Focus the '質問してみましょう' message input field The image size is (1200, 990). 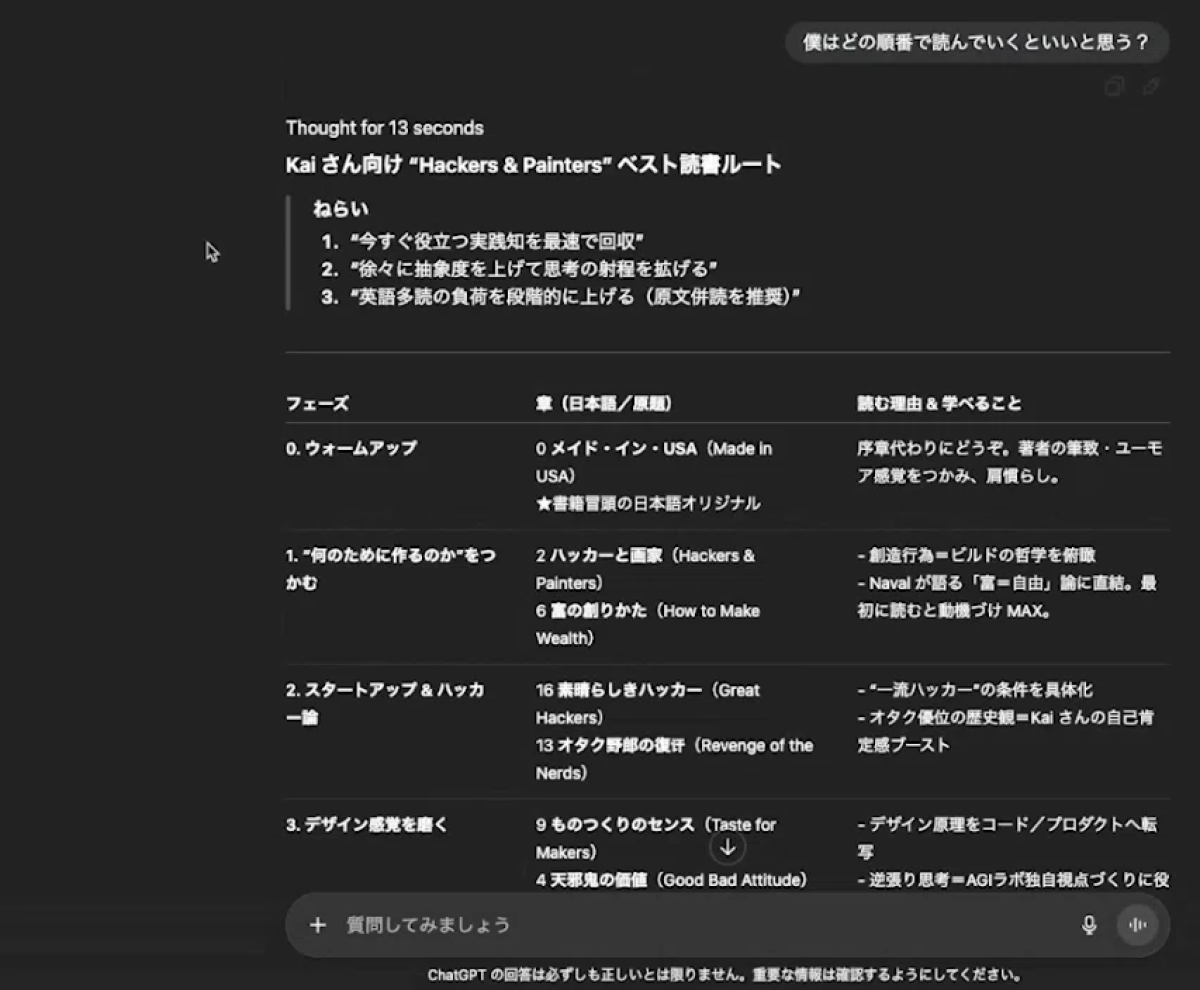[700, 925]
